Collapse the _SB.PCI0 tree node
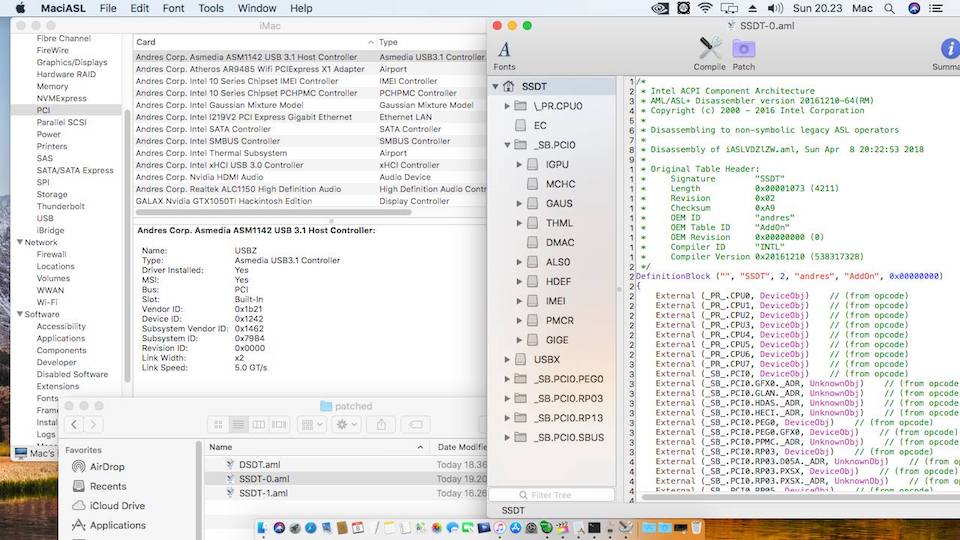This screenshot has width=960, height=540. (x=508, y=145)
